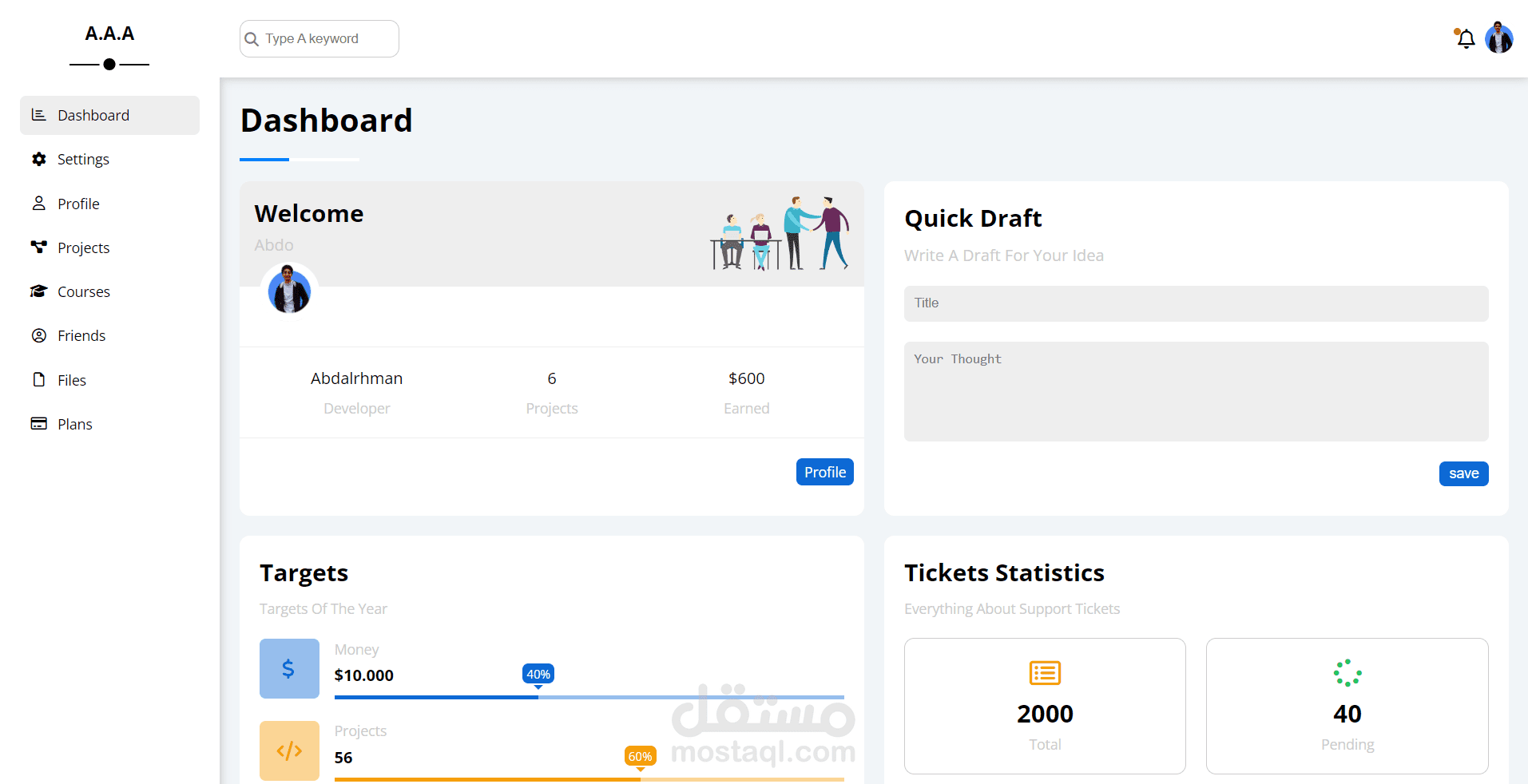The height and width of the screenshot is (784, 1528).
Task: Open Dashboard menu item
Action: [x=109, y=115]
